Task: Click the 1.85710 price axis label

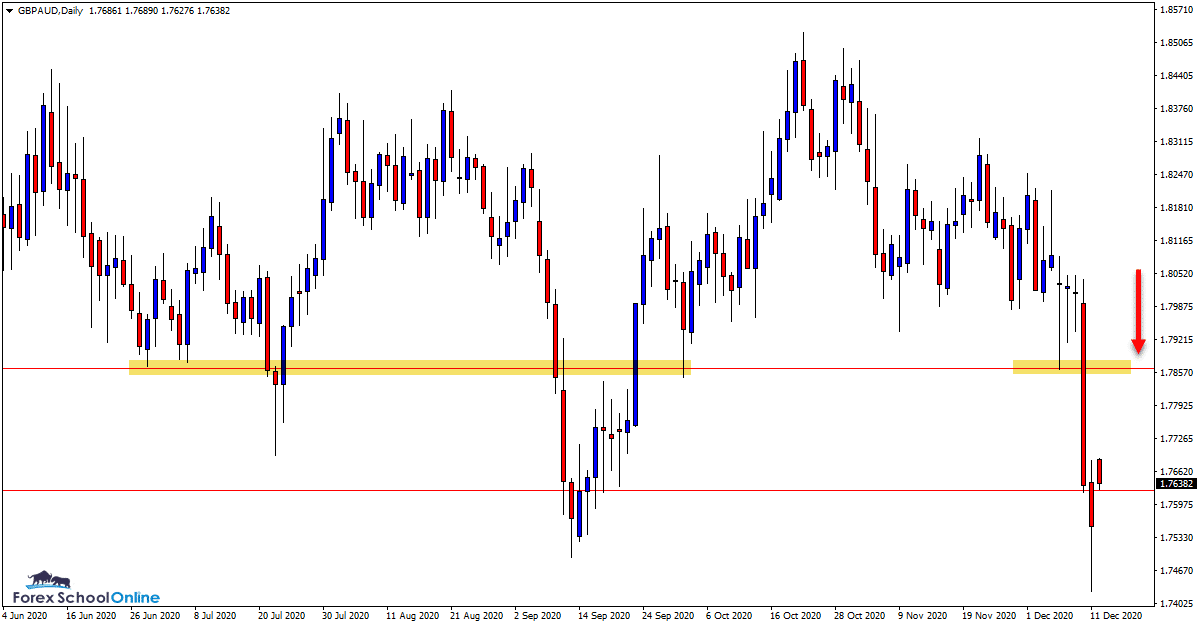Action: pyautogui.click(x=1177, y=10)
